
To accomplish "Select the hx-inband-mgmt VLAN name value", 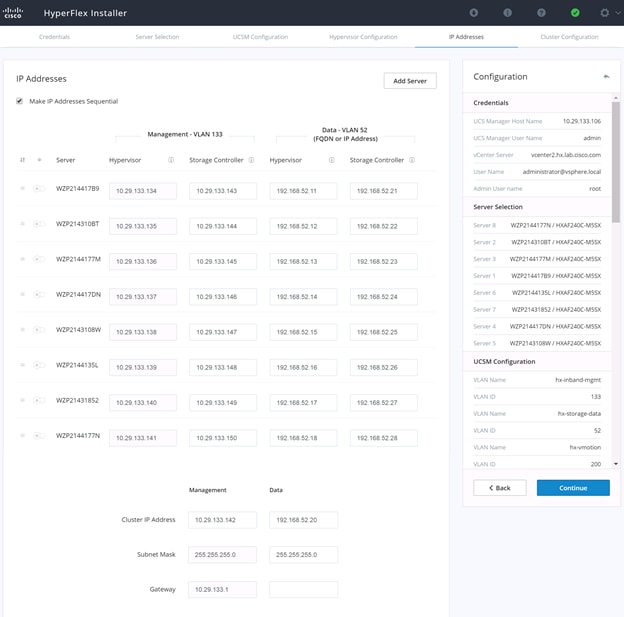I will coord(578,380).
